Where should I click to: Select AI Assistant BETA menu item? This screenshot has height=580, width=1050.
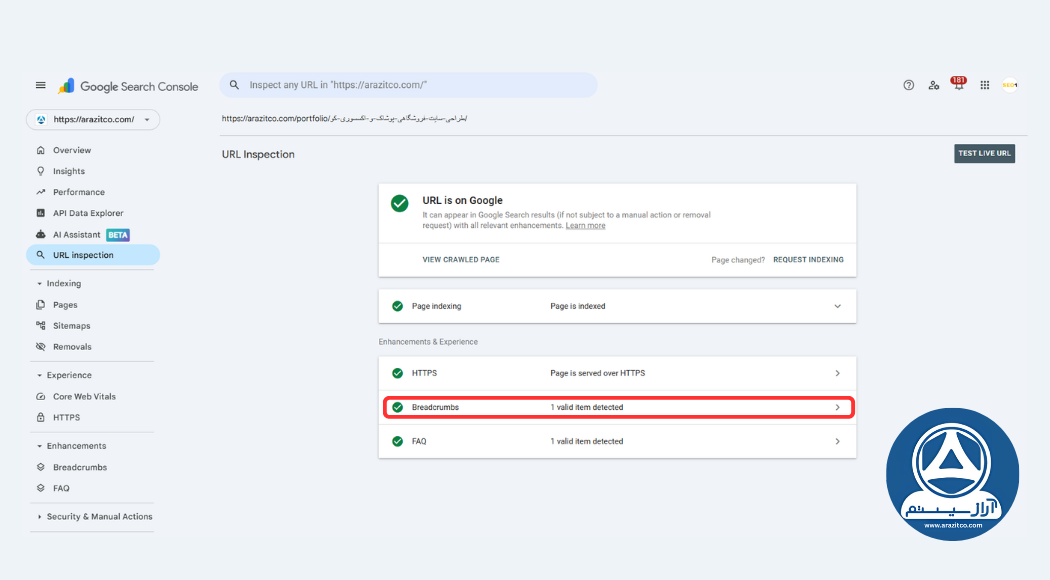82,234
